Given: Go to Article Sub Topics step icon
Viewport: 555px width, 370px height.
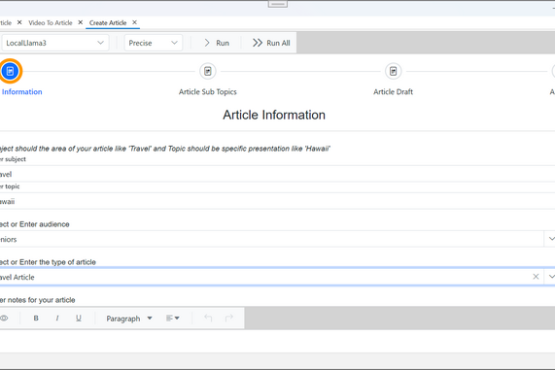Looking at the screenshot, I should click(208, 71).
